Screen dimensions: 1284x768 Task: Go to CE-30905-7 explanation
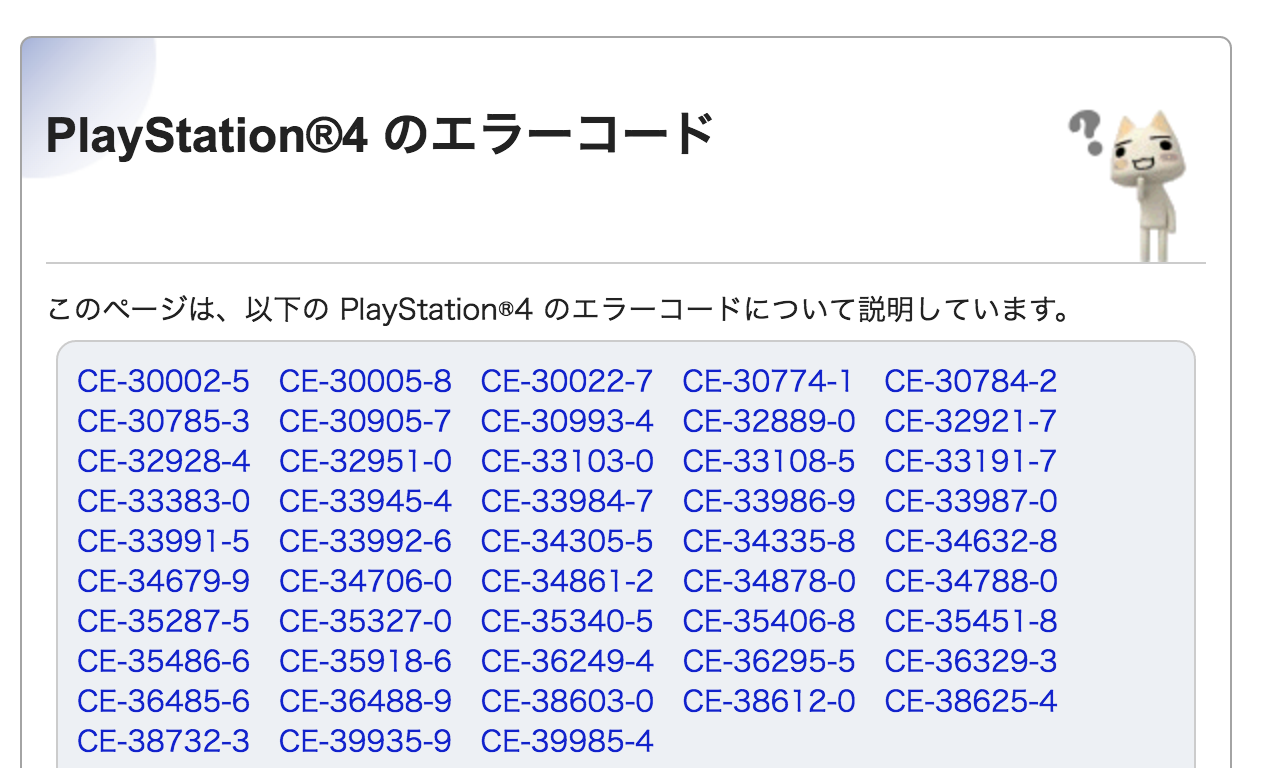[x=365, y=421]
